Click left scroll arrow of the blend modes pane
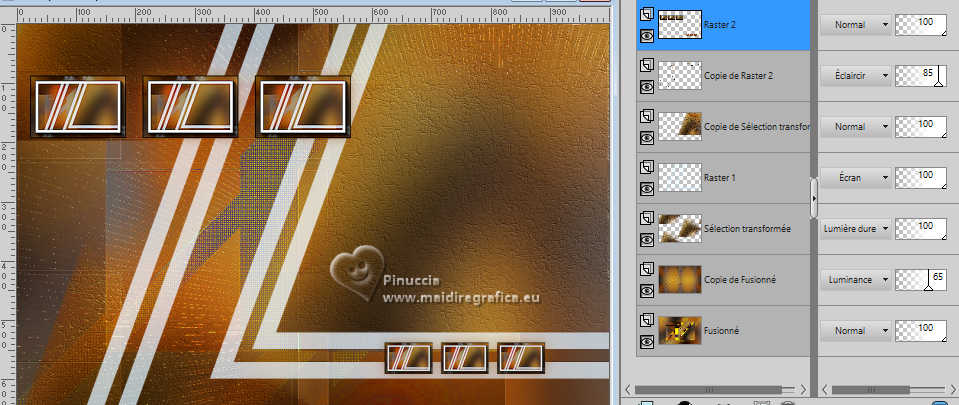Screen dimensions: 959x405 click(826, 390)
